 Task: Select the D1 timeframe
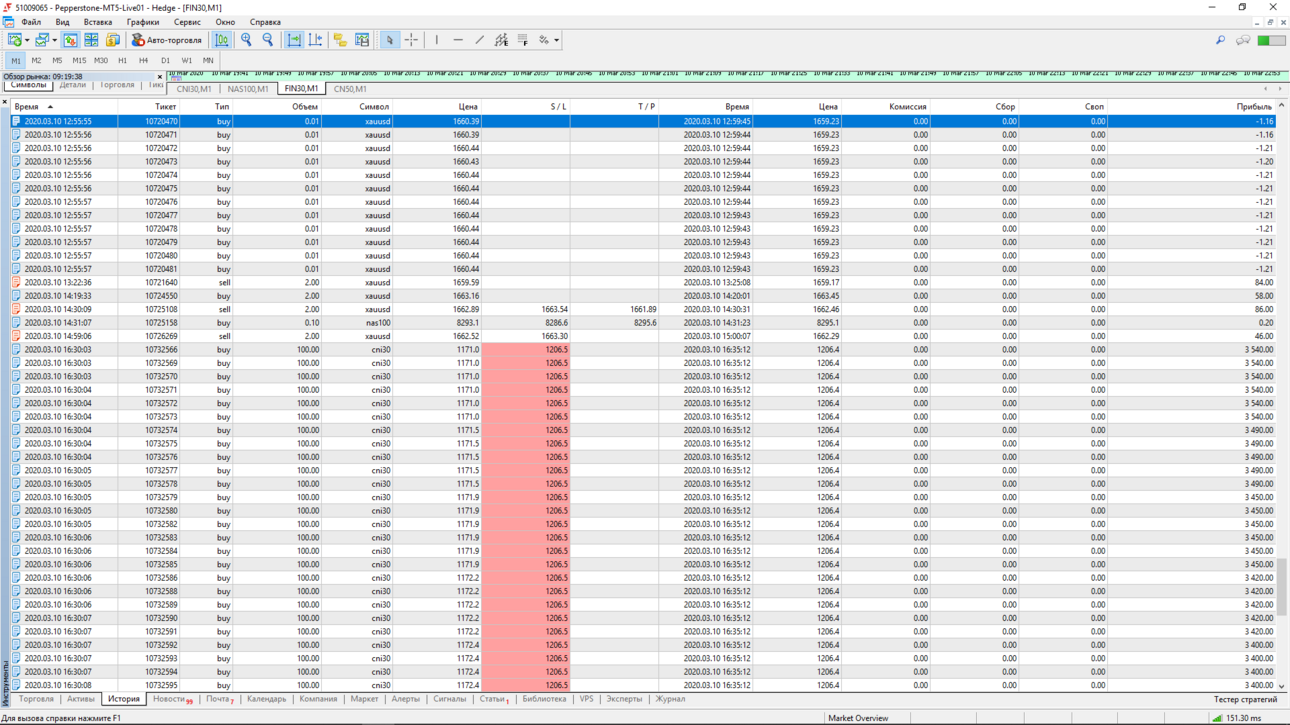(x=165, y=60)
